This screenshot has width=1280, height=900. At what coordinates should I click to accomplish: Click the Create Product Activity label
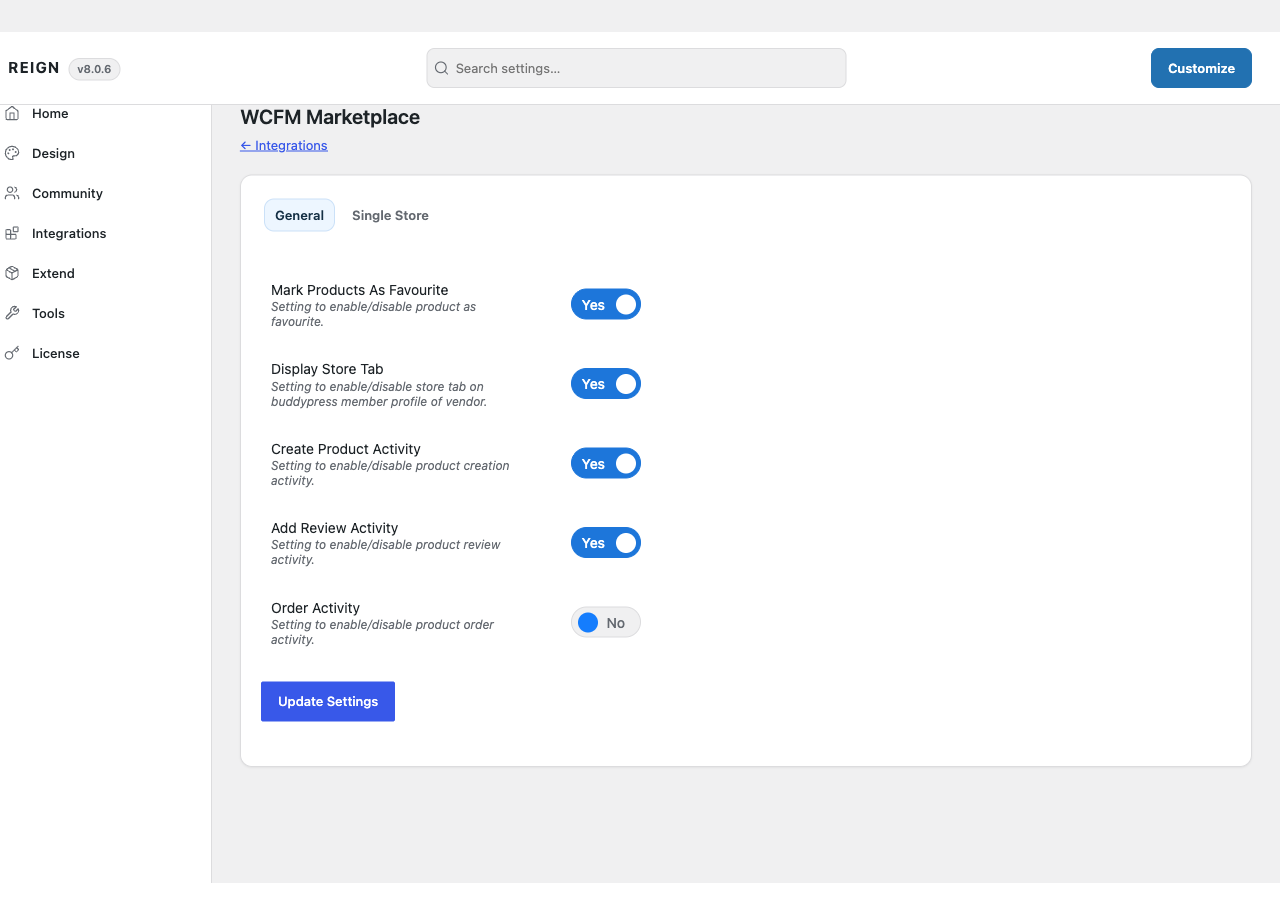click(346, 449)
